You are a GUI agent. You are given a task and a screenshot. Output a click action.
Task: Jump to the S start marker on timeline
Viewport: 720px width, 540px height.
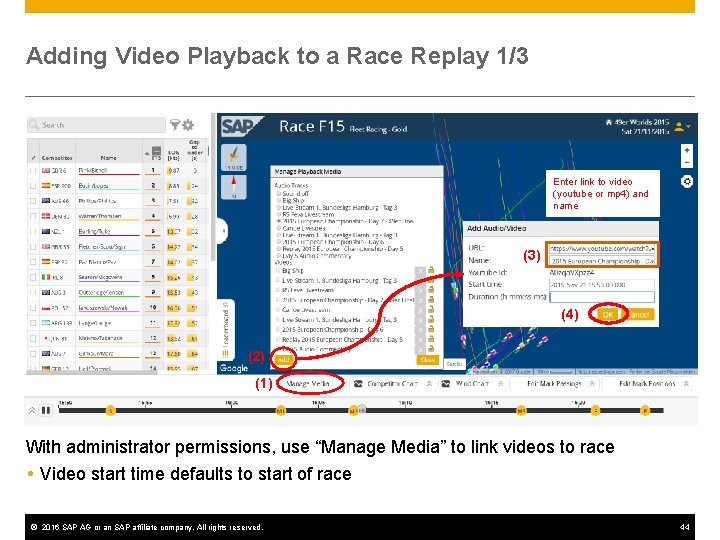click(x=110, y=410)
